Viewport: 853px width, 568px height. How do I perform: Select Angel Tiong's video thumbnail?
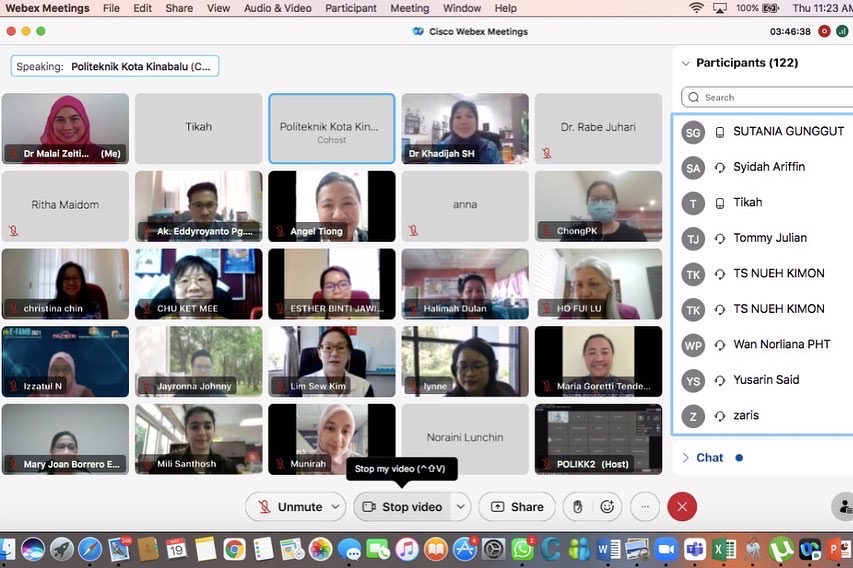[331, 206]
